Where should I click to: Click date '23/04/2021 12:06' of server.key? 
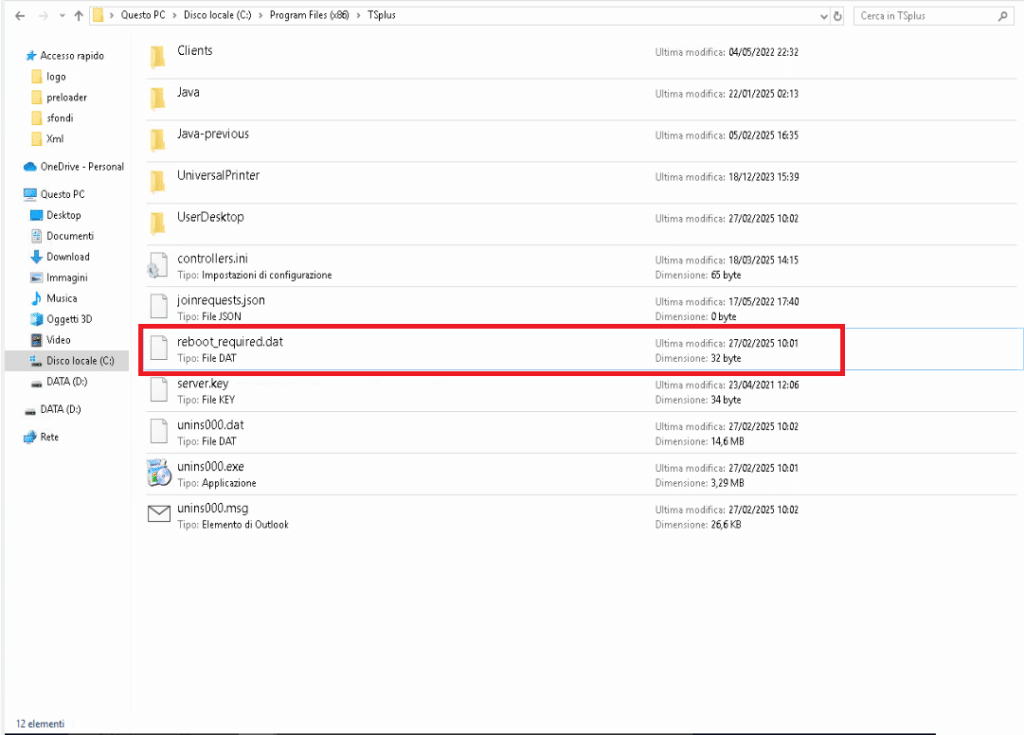click(x=763, y=385)
